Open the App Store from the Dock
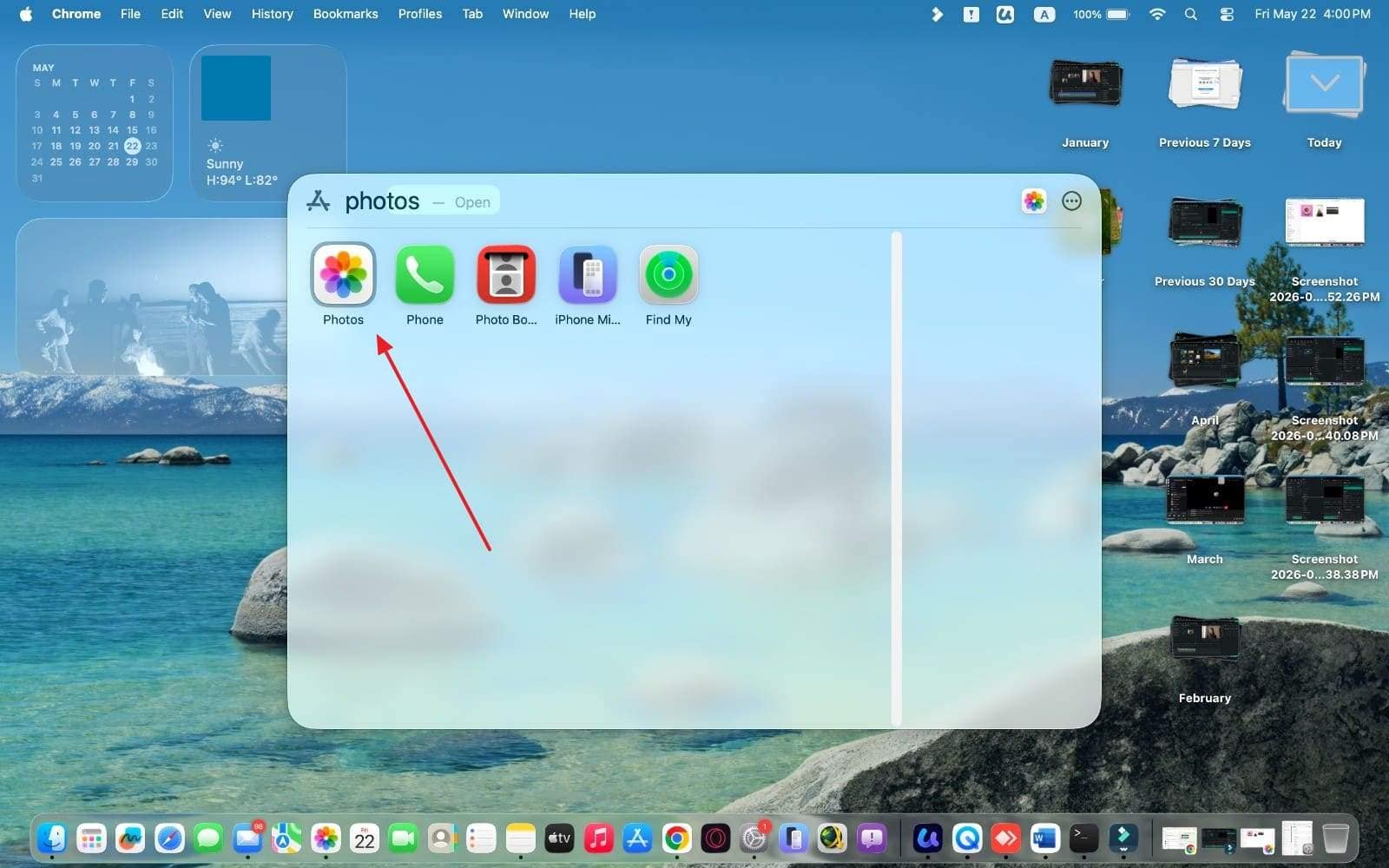This screenshot has height=868, width=1389. 637,838
